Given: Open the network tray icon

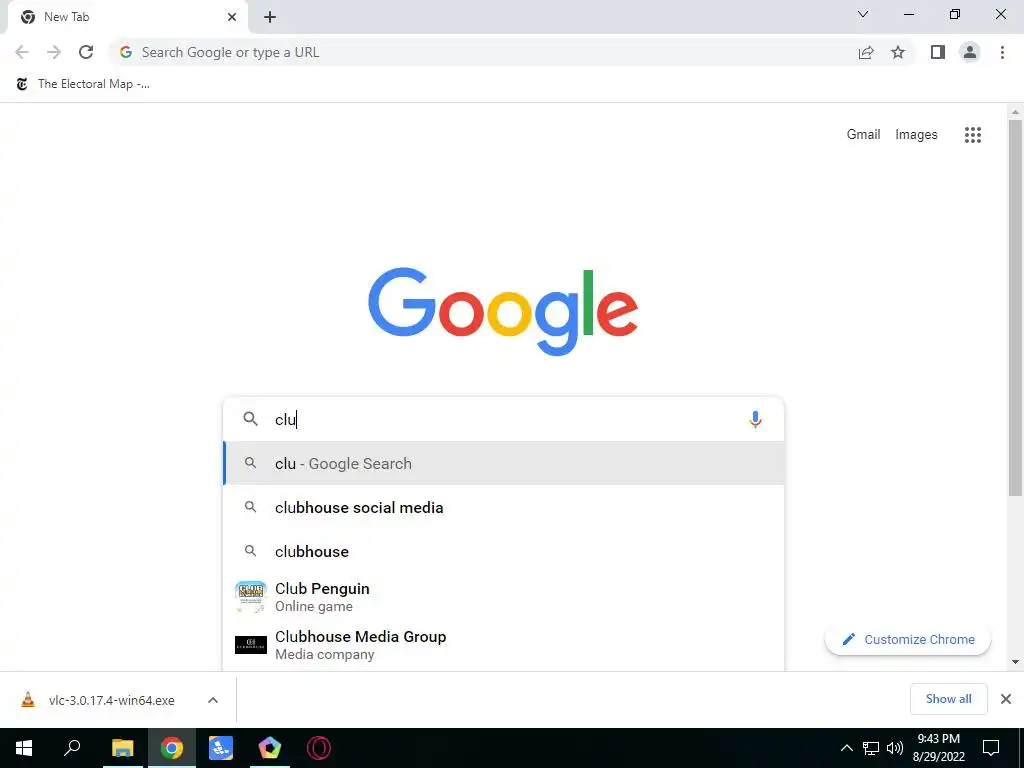Looking at the screenshot, I should (871, 748).
